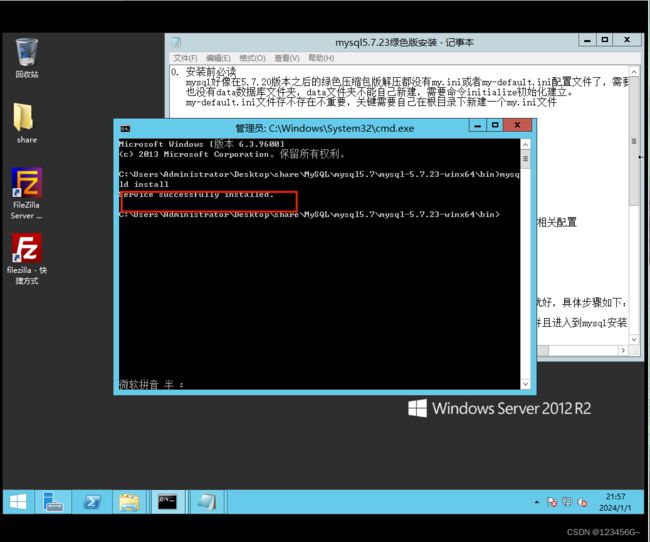Show hidden tray icons arrow
The height and width of the screenshot is (542, 650).
(536, 502)
